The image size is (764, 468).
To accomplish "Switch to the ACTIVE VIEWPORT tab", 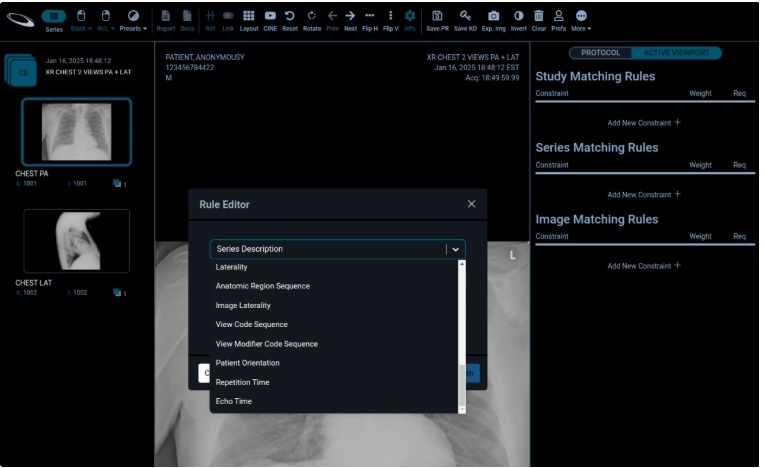I will pos(676,53).
